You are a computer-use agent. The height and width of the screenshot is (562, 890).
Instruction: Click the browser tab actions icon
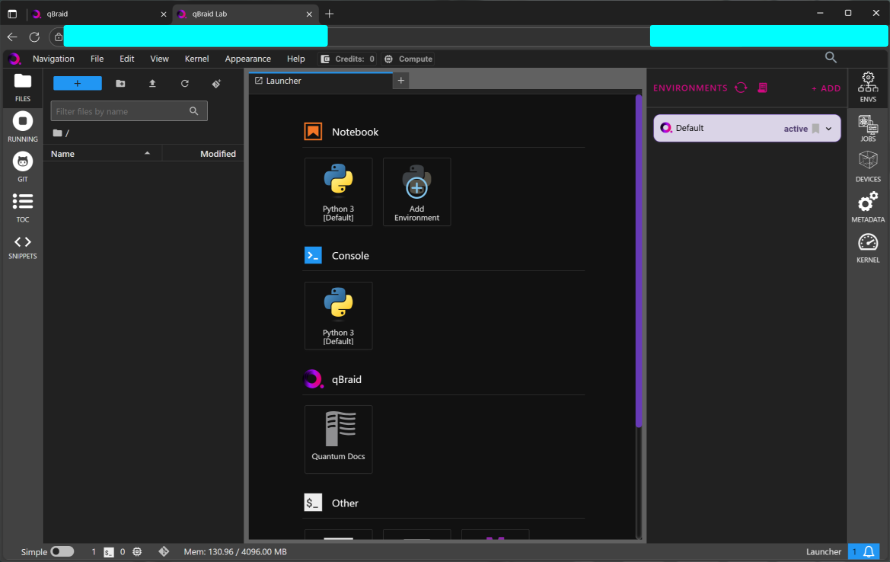pyautogui.click(x=12, y=14)
